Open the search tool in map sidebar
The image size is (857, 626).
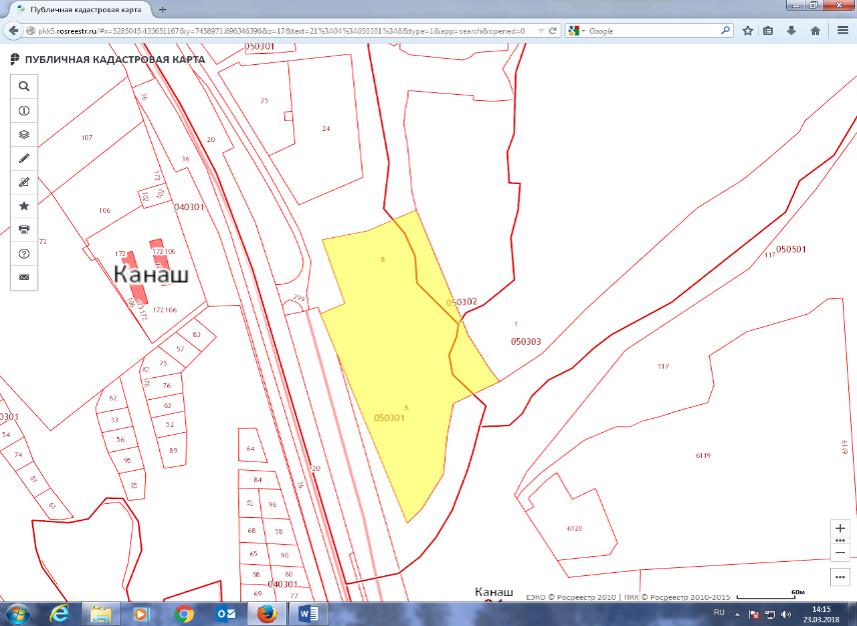pyautogui.click(x=24, y=87)
